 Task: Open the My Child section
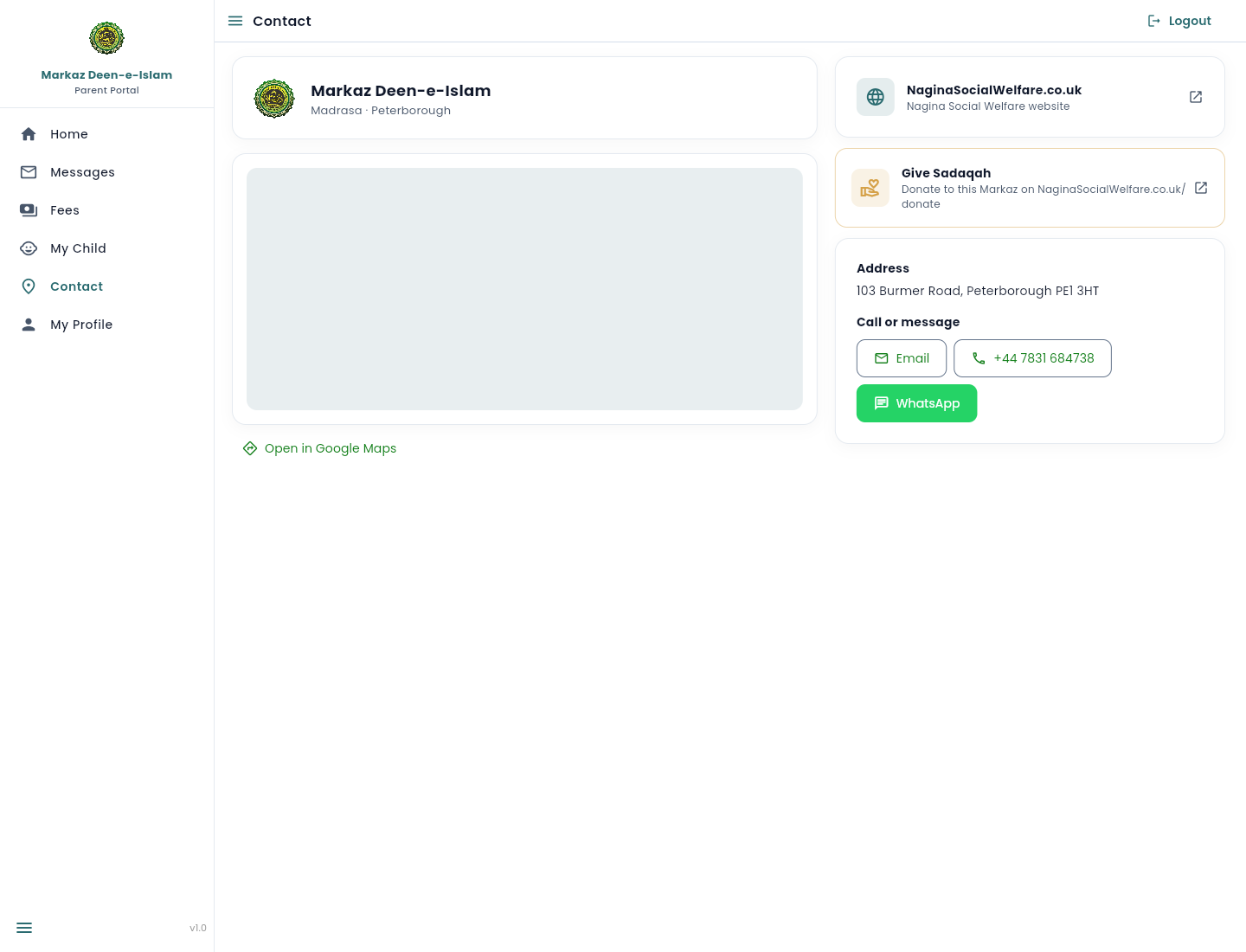pos(107,248)
